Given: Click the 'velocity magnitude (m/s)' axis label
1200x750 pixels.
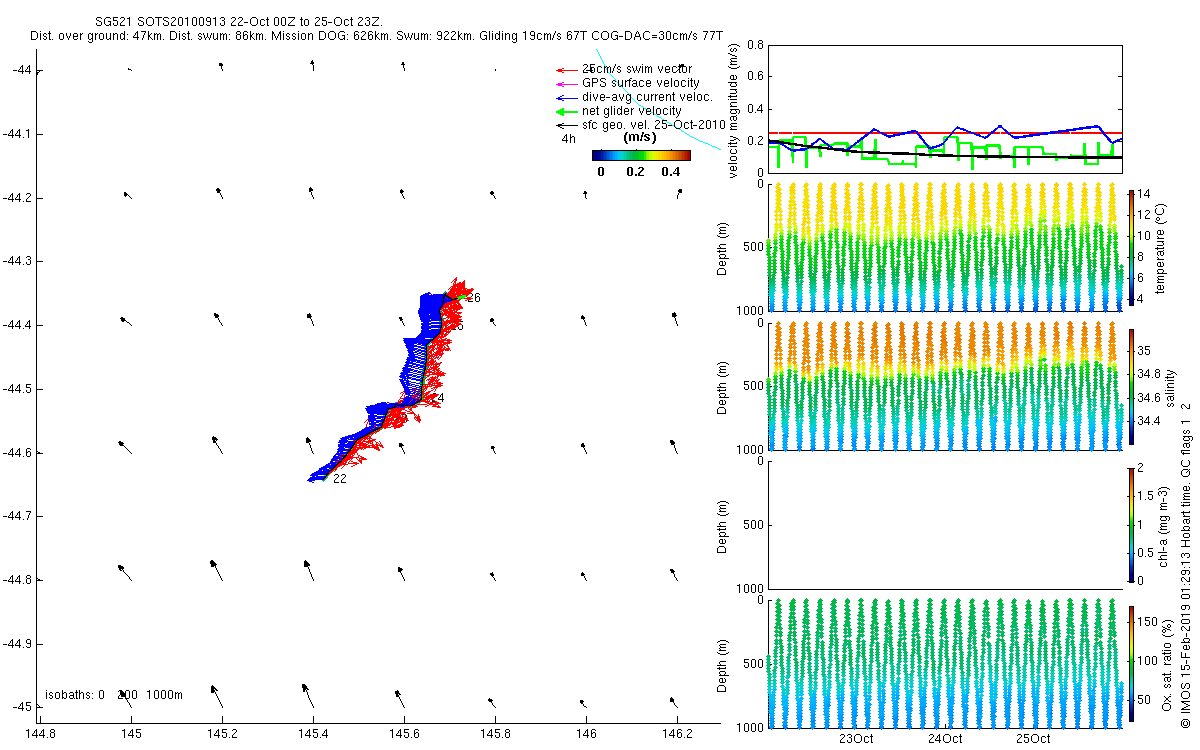Looking at the screenshot, I should (x=735, y=110).
